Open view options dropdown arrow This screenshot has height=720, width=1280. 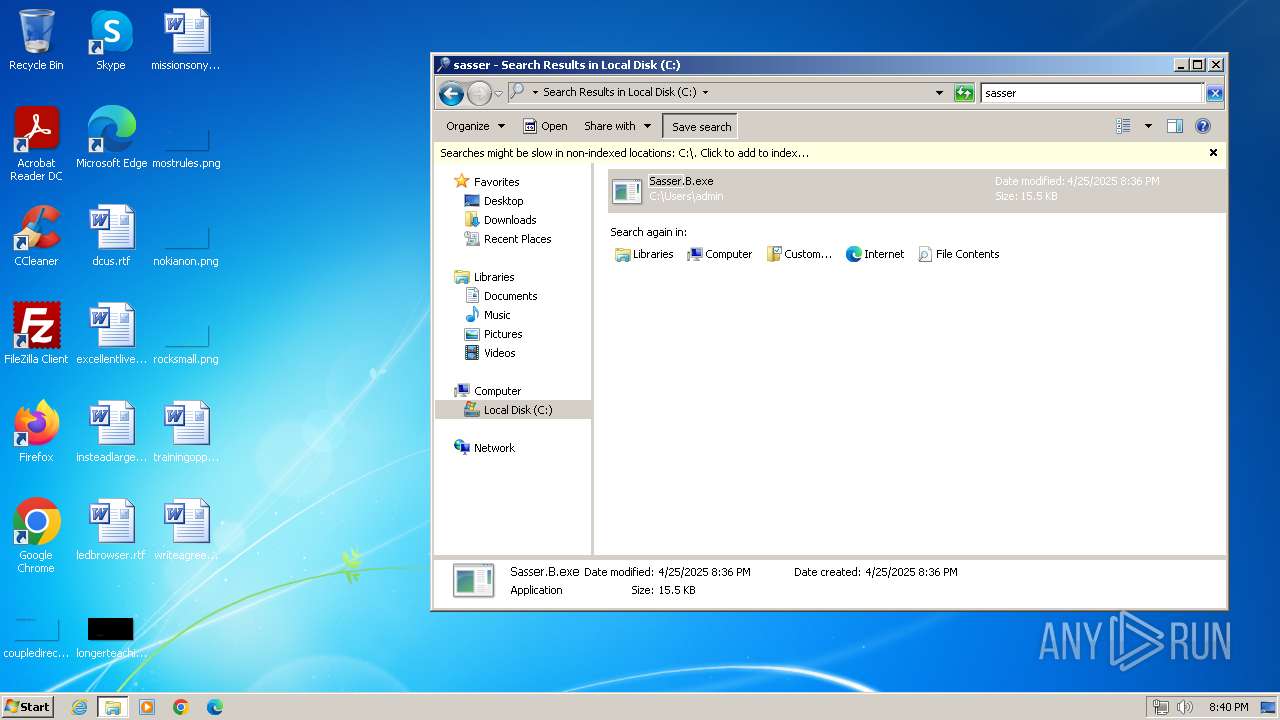pyautogui.click(x=1148, y=126)
